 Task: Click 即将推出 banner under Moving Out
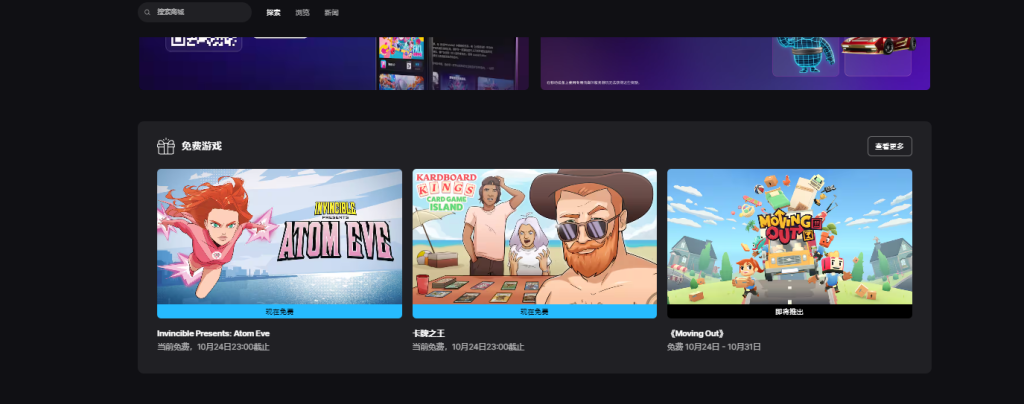tap(789, 311)
